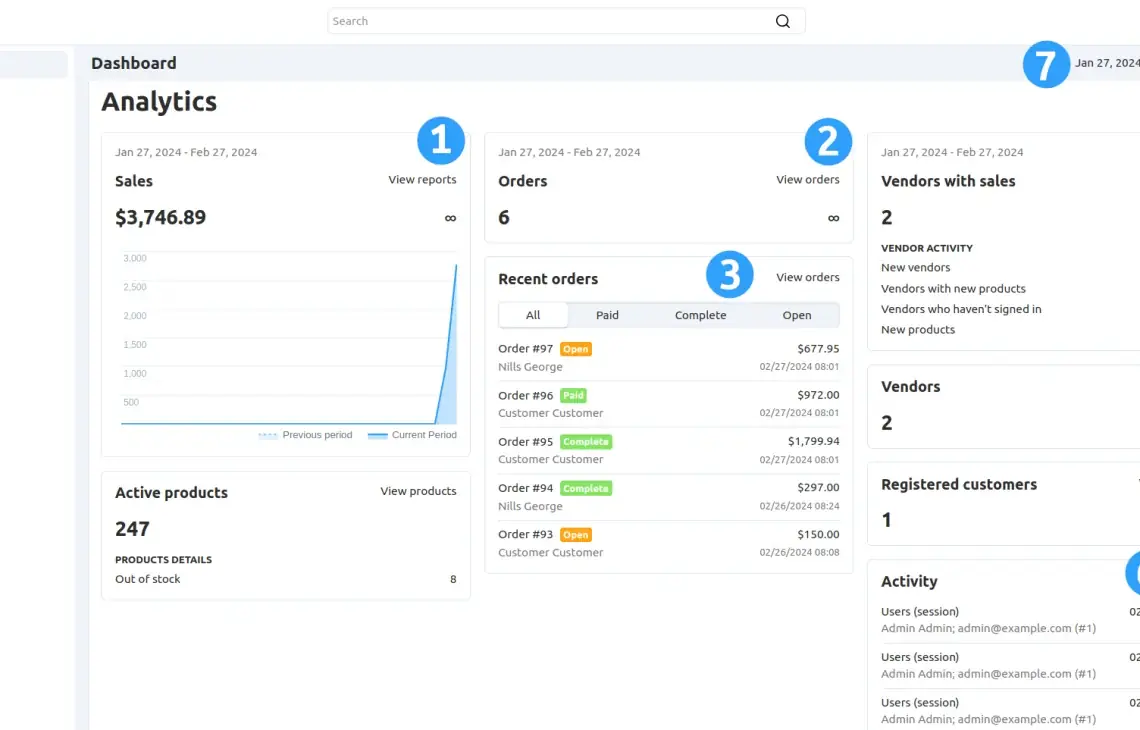This screenshot has height=730, width=1140.
Task: Click the first Users (session) activity entry
Action: tap(1010, 619)
